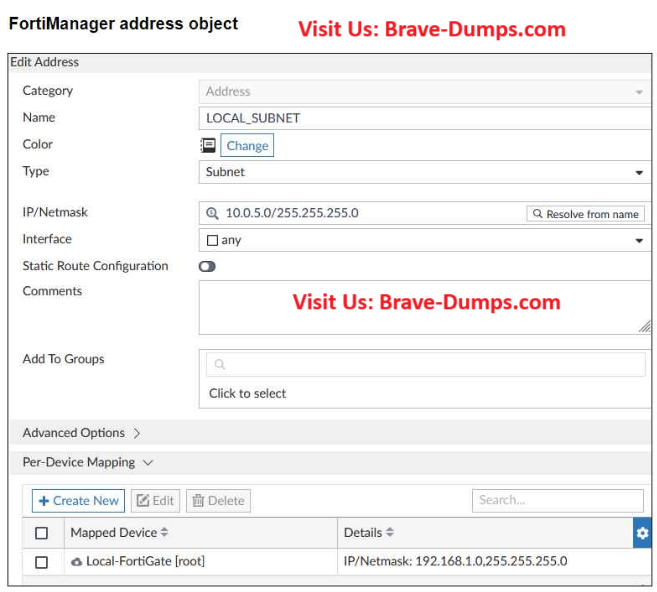Screen dimensions: 657x592
Task: Click the per-device mapping Search box
Action: (x=557, y=500)
